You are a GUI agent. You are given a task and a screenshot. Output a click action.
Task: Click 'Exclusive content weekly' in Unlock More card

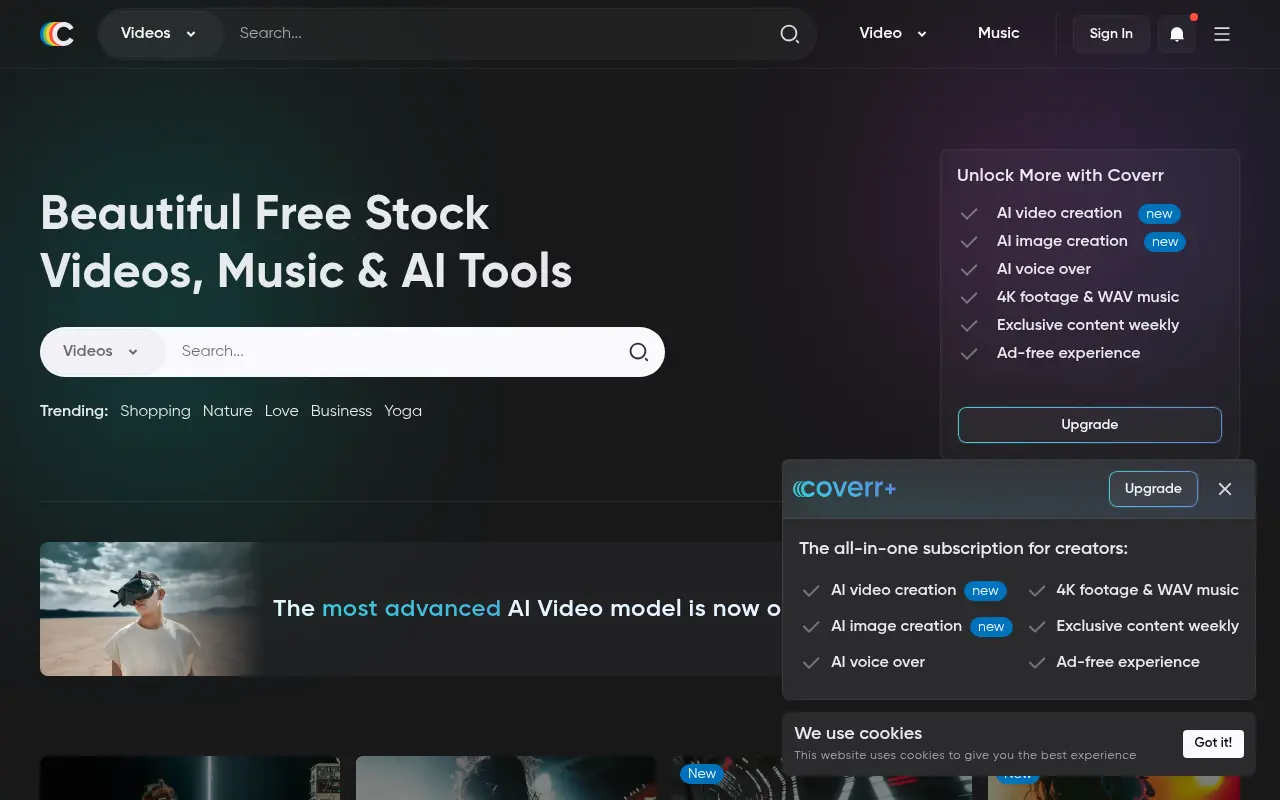(x=1088, y=325)
